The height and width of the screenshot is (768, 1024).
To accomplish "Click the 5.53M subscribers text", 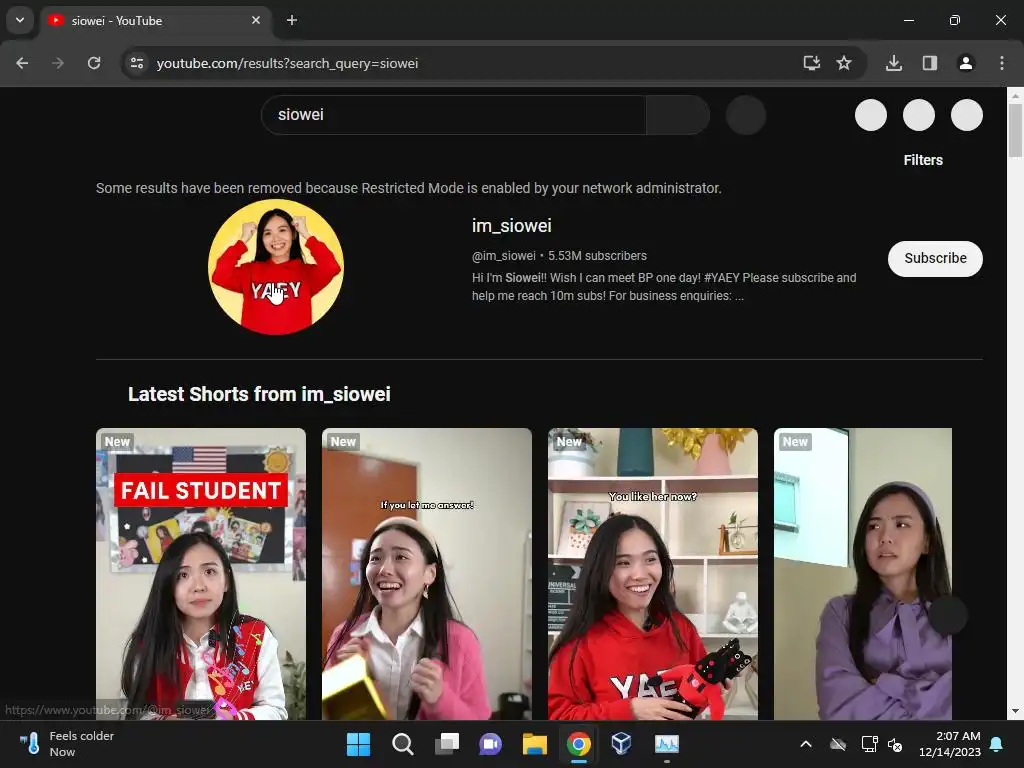I will tap(598, 256).
